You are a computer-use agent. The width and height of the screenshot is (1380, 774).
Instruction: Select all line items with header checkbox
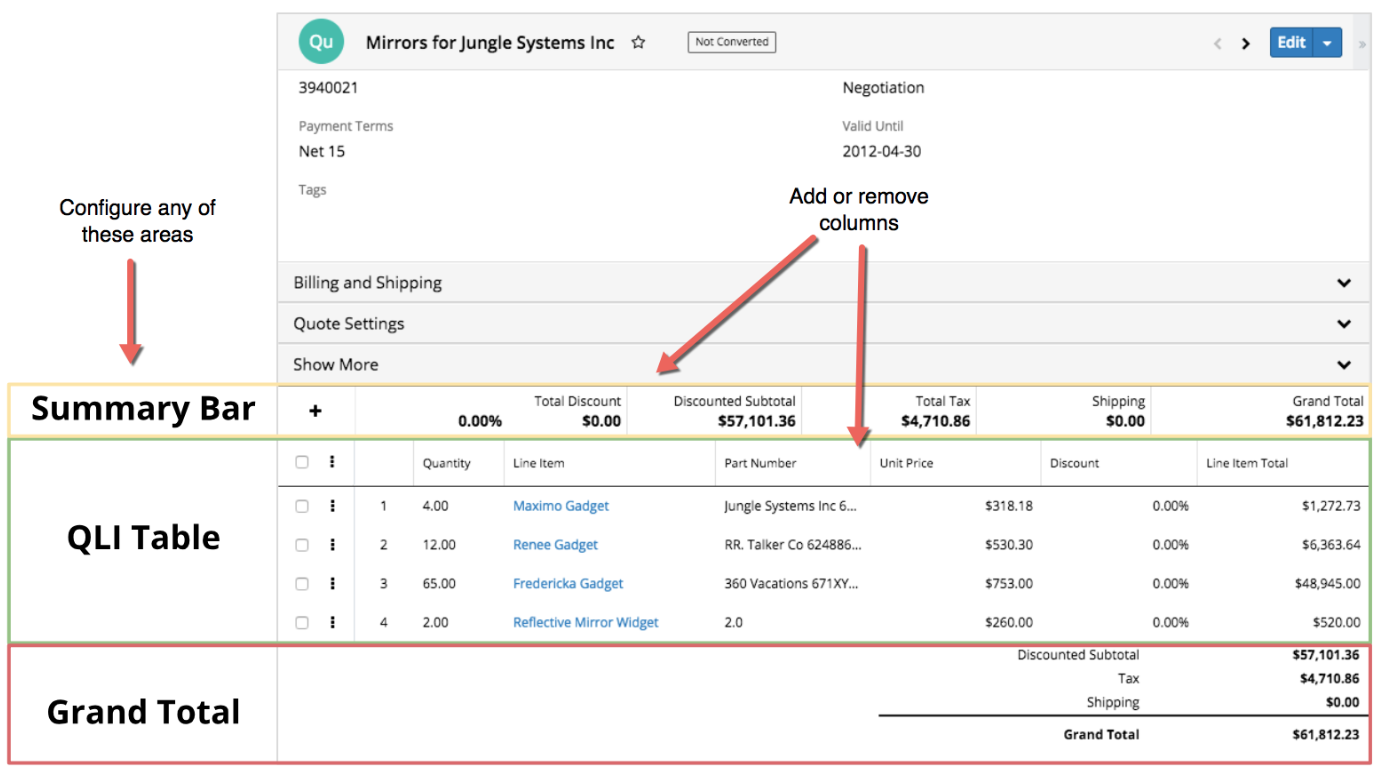coord(302,463)
